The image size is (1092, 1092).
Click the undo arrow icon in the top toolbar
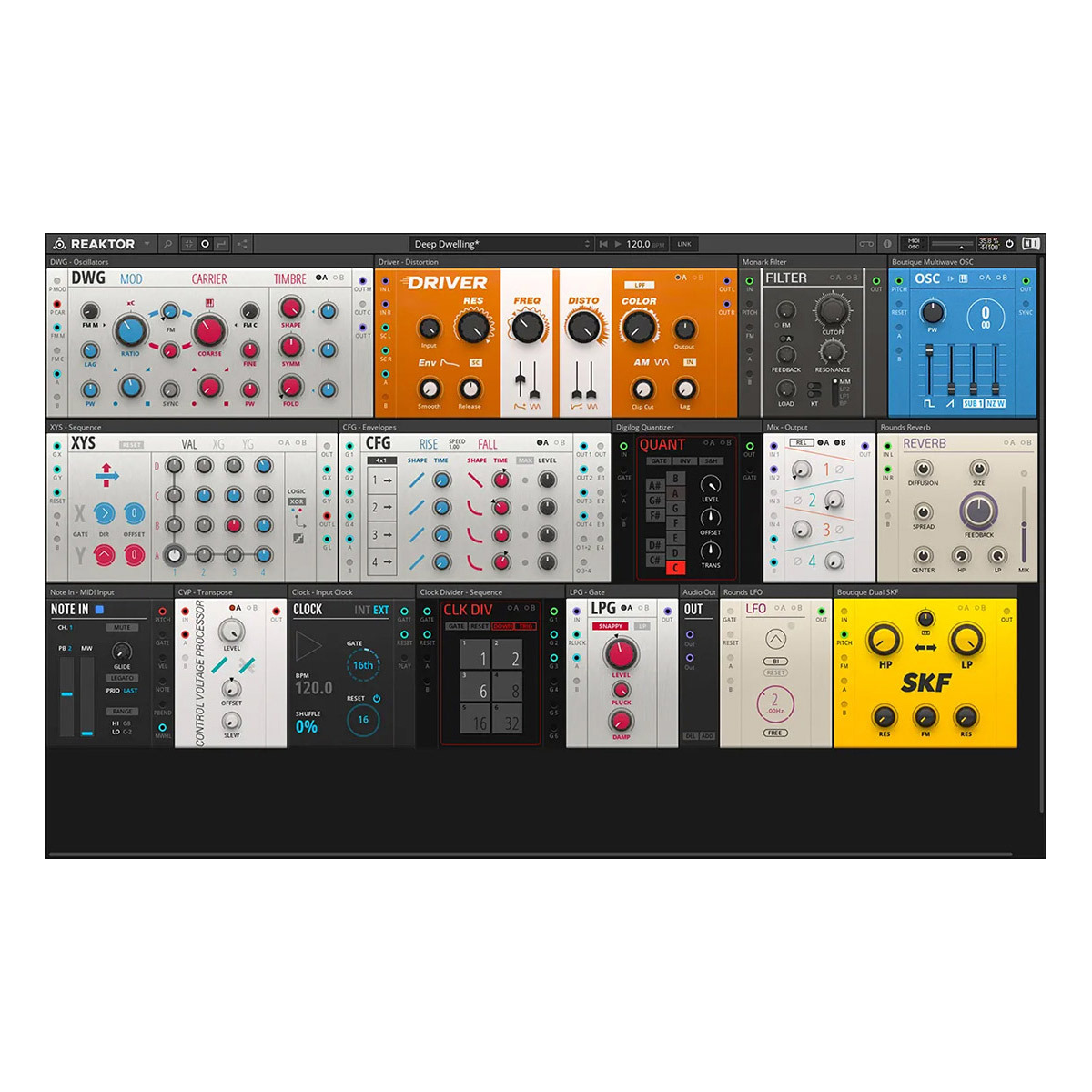(219, 244)
